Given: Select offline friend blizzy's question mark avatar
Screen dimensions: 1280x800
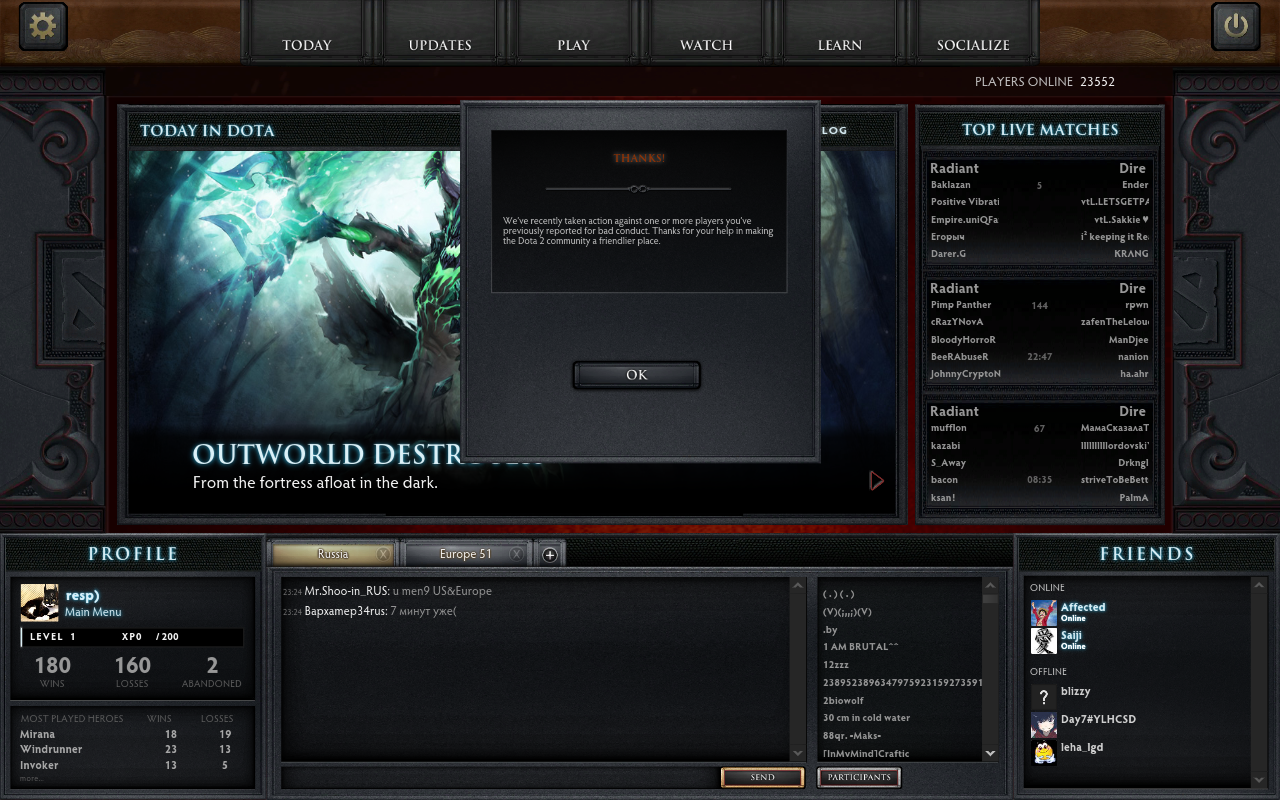Looking at the screenshot, I should (x=1044, y=697).
